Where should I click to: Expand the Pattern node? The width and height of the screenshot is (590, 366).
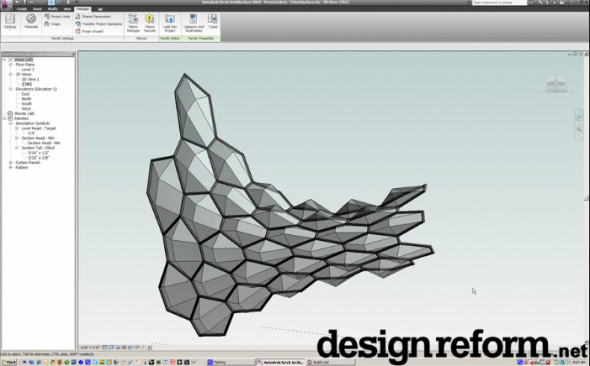[11, 167]
